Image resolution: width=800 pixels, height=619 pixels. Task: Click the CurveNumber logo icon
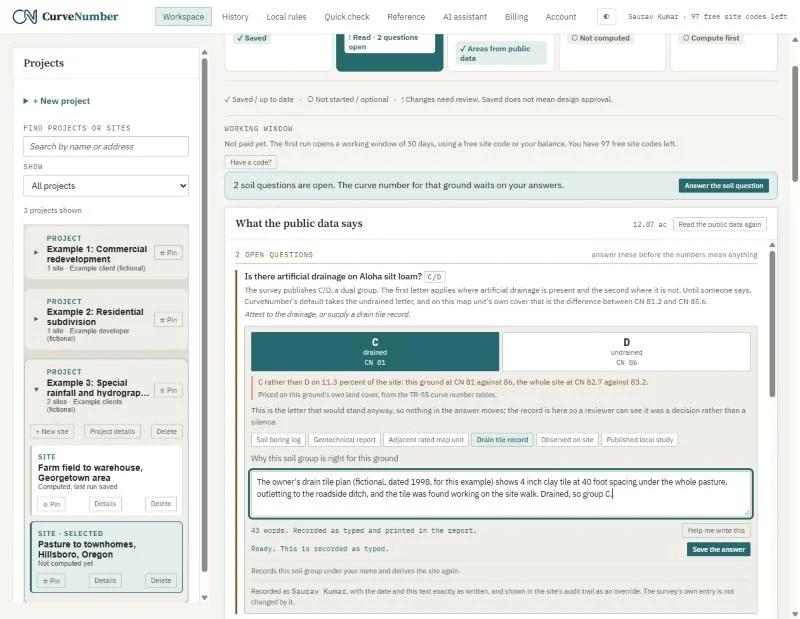(x=24, y=16)
